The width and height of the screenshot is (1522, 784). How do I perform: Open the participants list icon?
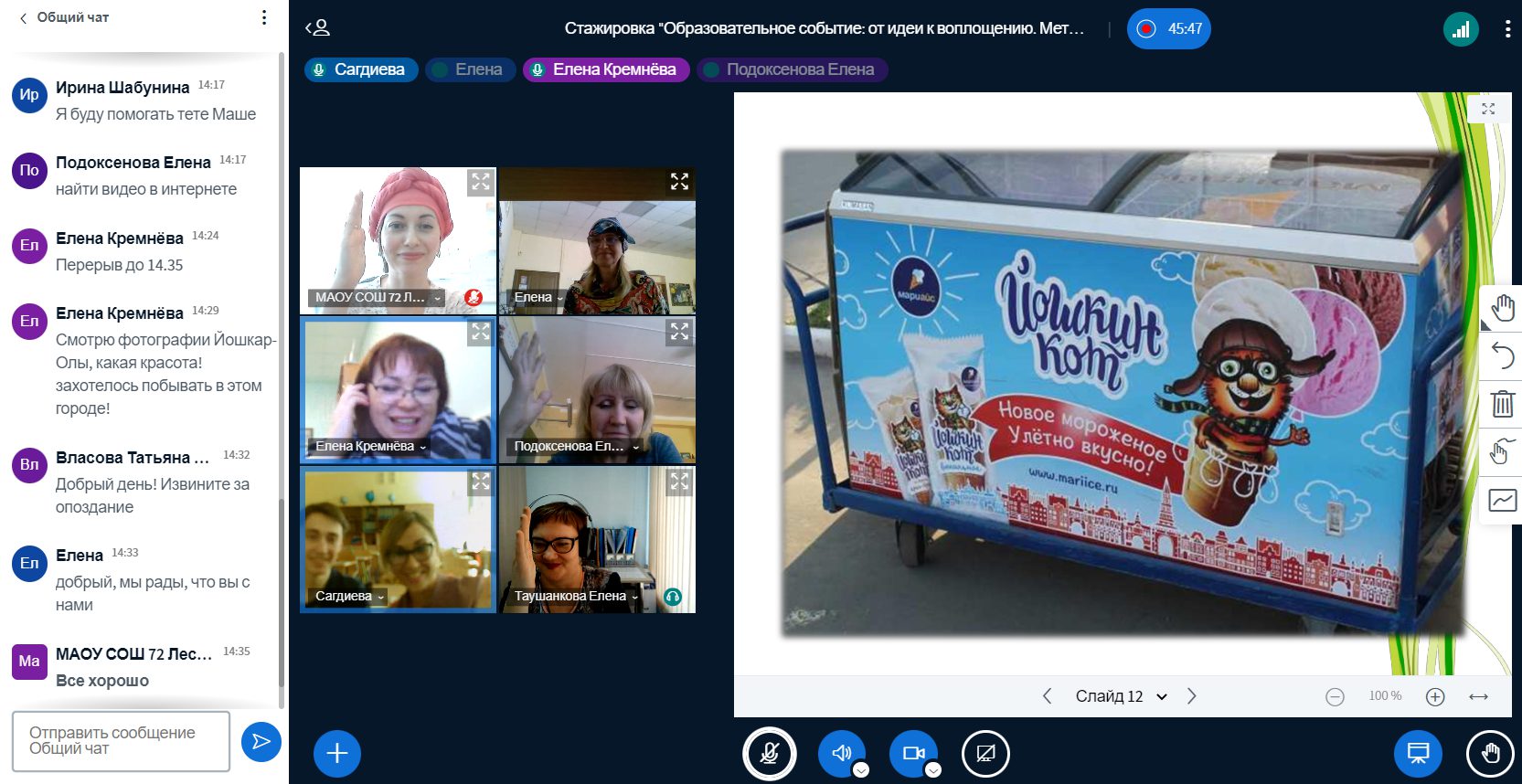pos(318,28)
